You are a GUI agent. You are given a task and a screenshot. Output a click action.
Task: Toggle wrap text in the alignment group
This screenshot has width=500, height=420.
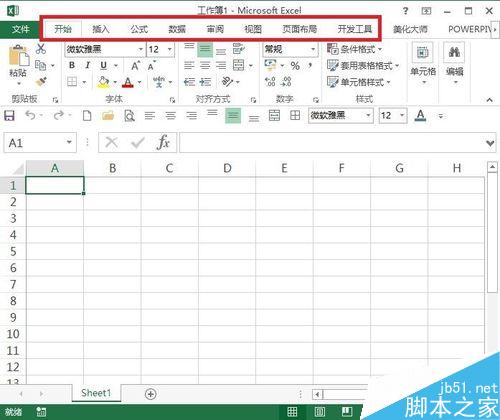click(x=239, y=49)
